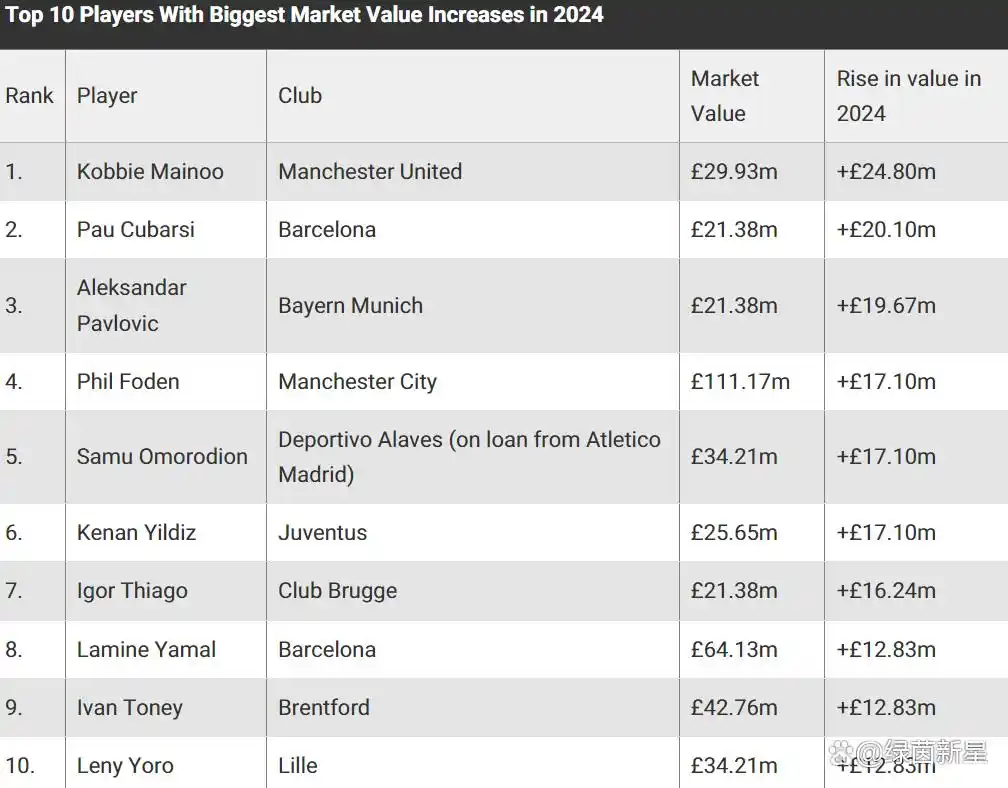The image size is (1008, 788).
Task: Click the Leny Yoro name cell
Action: [166, 763]
